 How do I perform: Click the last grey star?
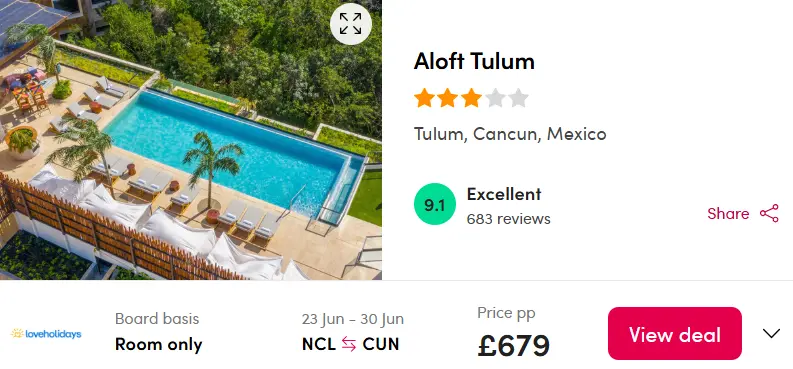pos(518,98)
